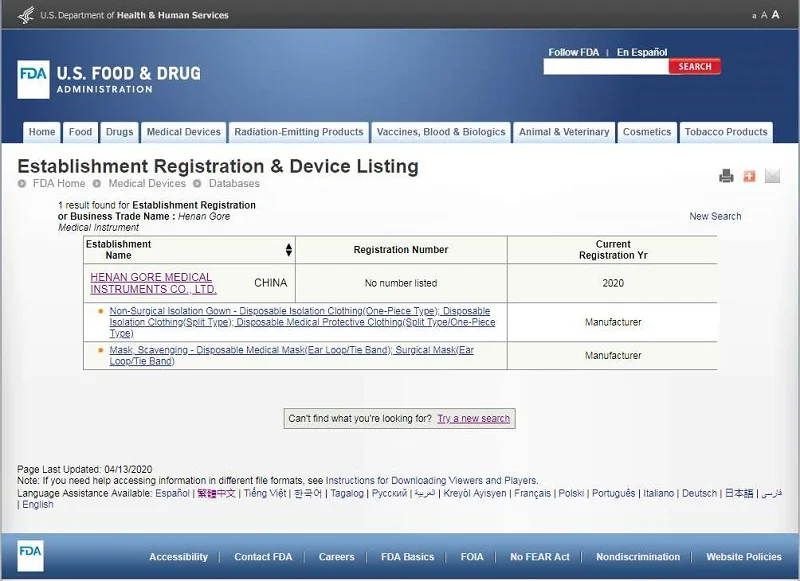Image resolution: width=800 pixels, height=581 pixels.
Task: Open the Nondiscrimination footer link
Action: 638,557
